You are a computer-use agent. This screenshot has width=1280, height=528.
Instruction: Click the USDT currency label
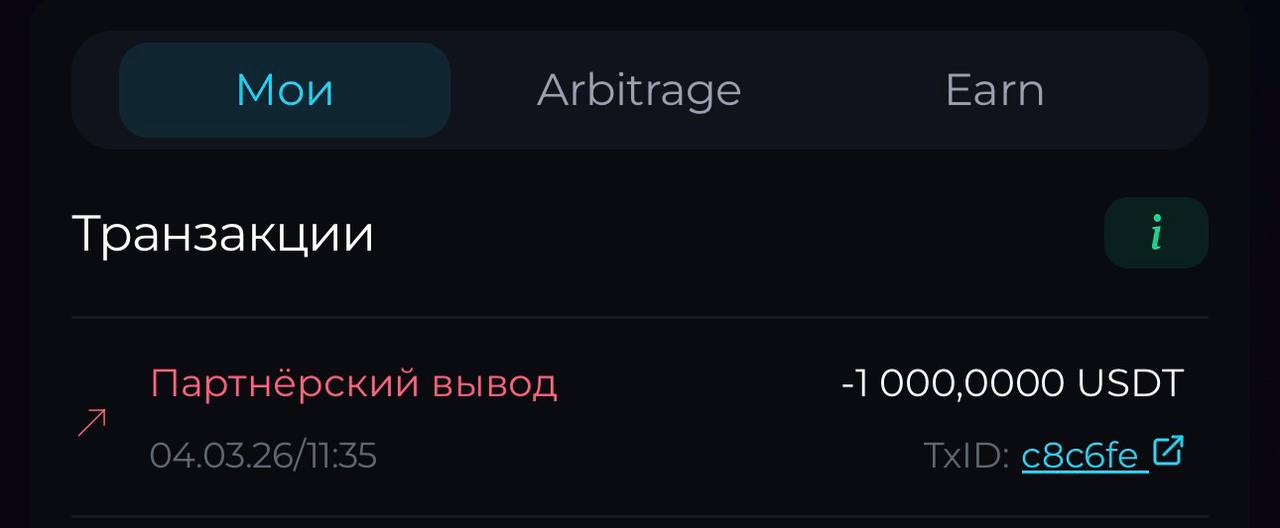(x=1130, y=382)
